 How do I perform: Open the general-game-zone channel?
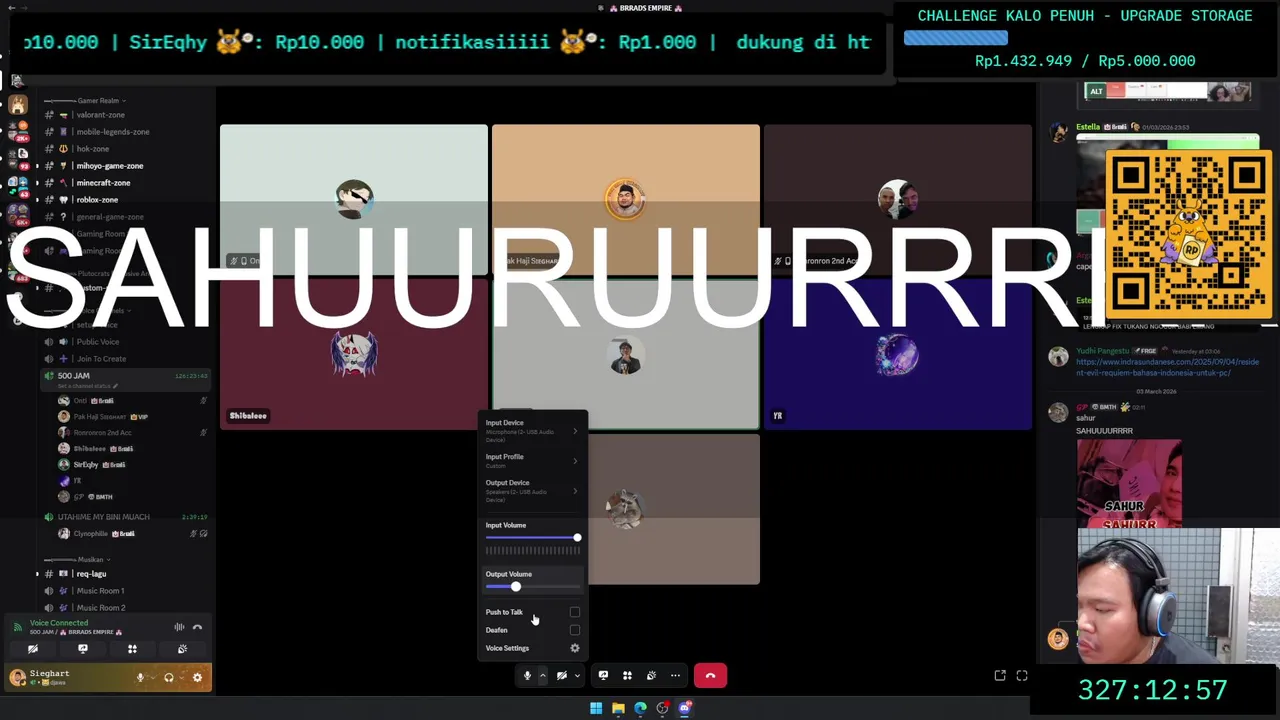coord(125,217)
